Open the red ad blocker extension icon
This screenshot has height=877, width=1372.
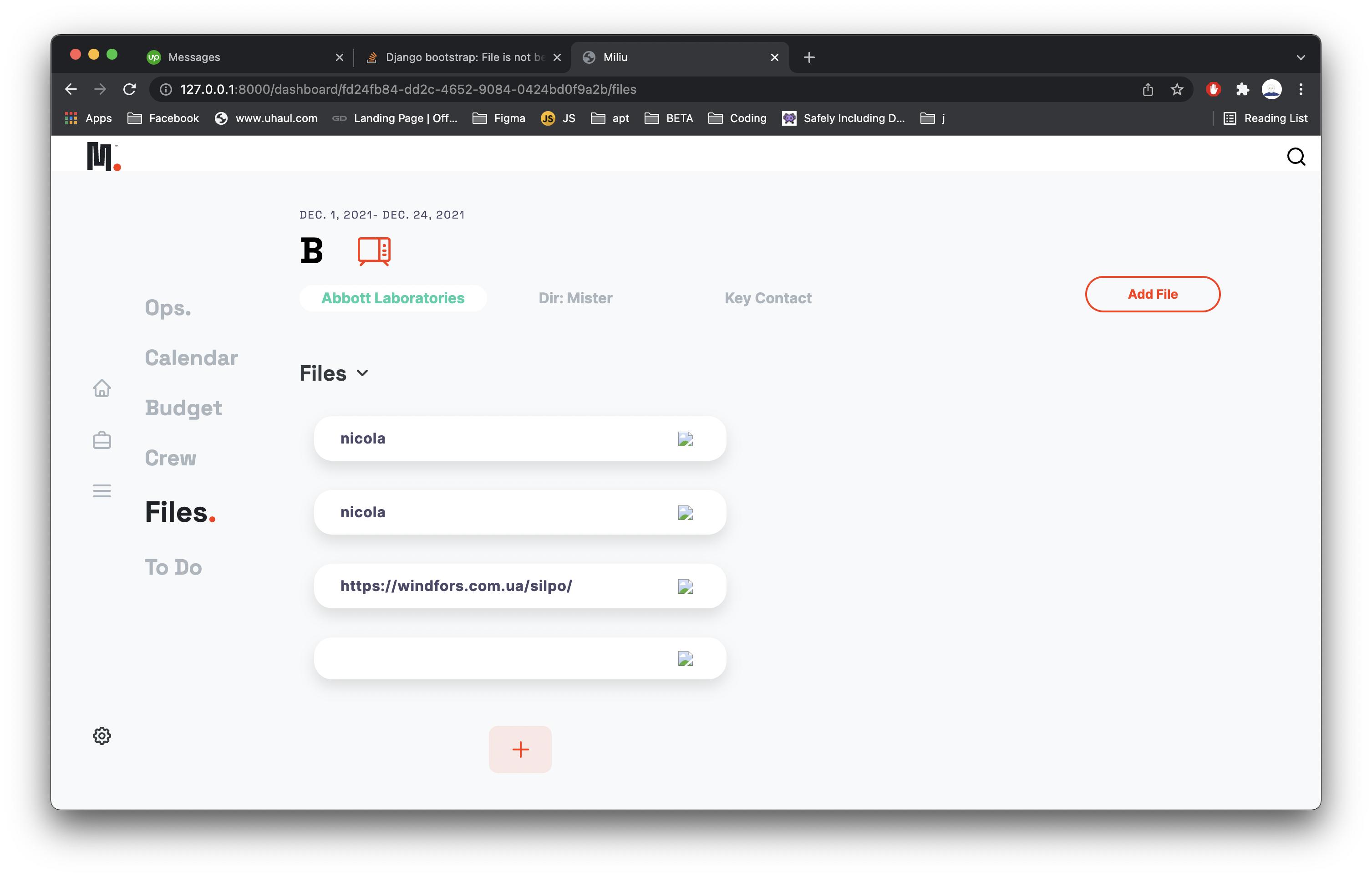[x=1213, y=89]
